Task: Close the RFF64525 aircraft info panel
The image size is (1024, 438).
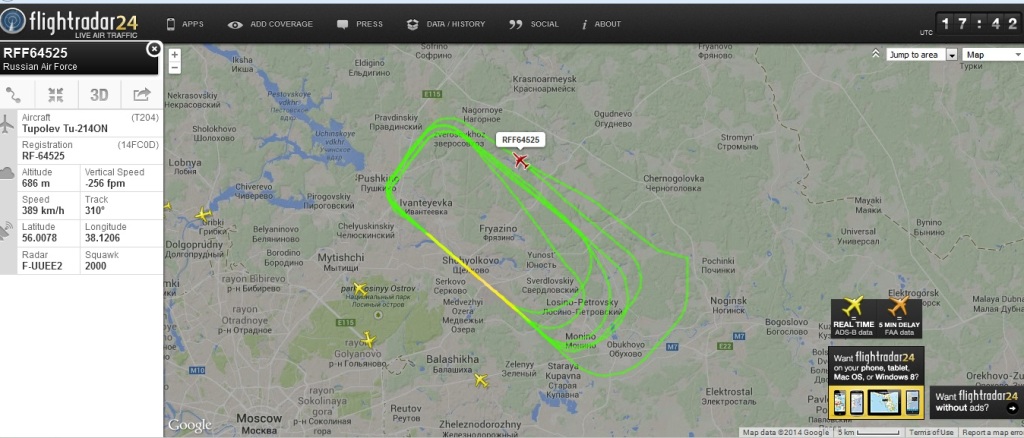Action: 153,49
